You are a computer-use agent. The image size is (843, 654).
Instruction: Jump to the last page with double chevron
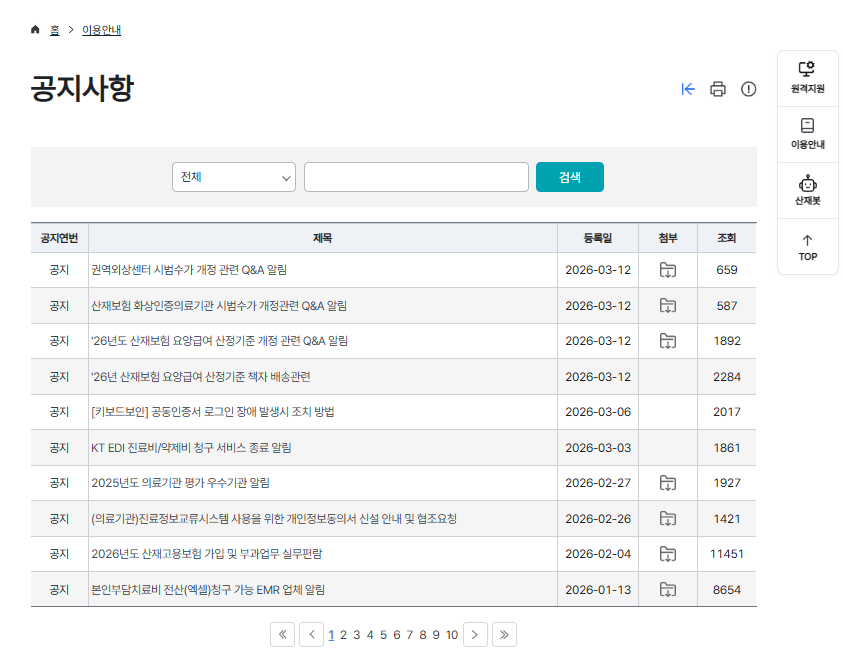click(504, 634)
